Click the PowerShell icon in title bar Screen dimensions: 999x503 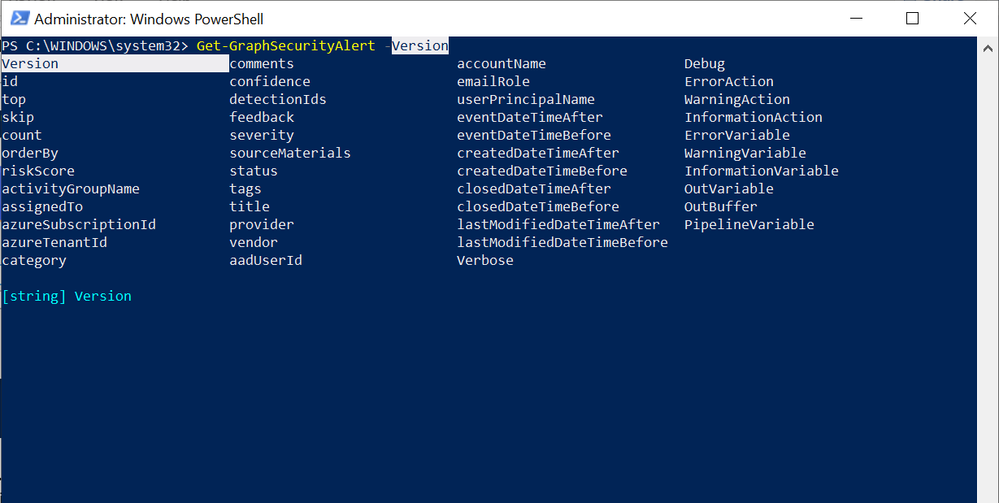(x=17, y=19)
